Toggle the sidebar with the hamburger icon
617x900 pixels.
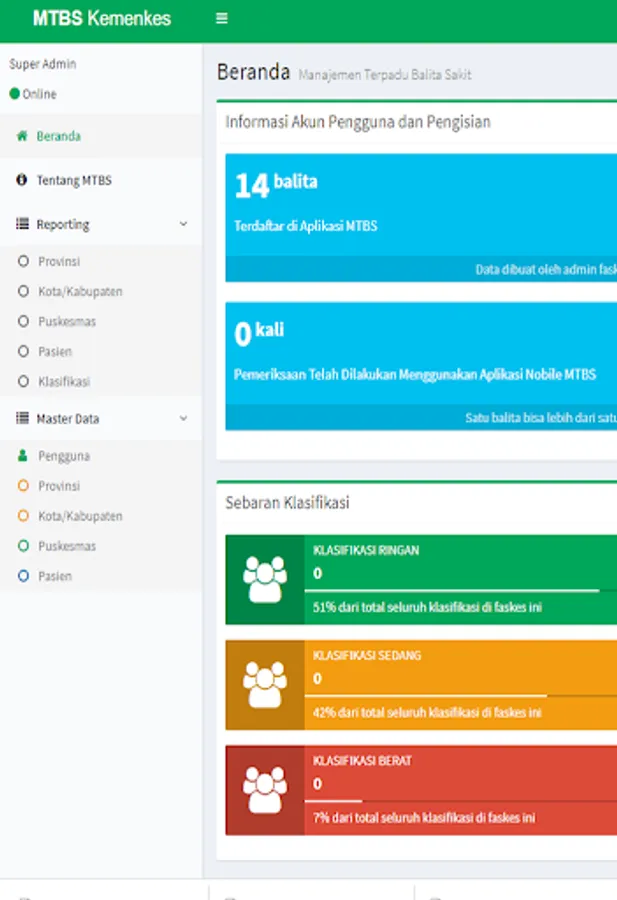click(222, 18)
